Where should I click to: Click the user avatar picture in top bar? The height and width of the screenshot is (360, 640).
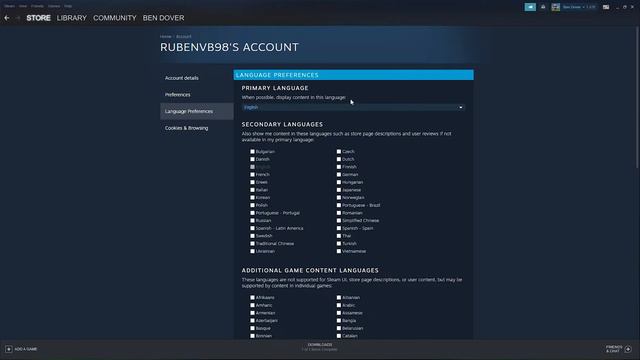(556, 7)
